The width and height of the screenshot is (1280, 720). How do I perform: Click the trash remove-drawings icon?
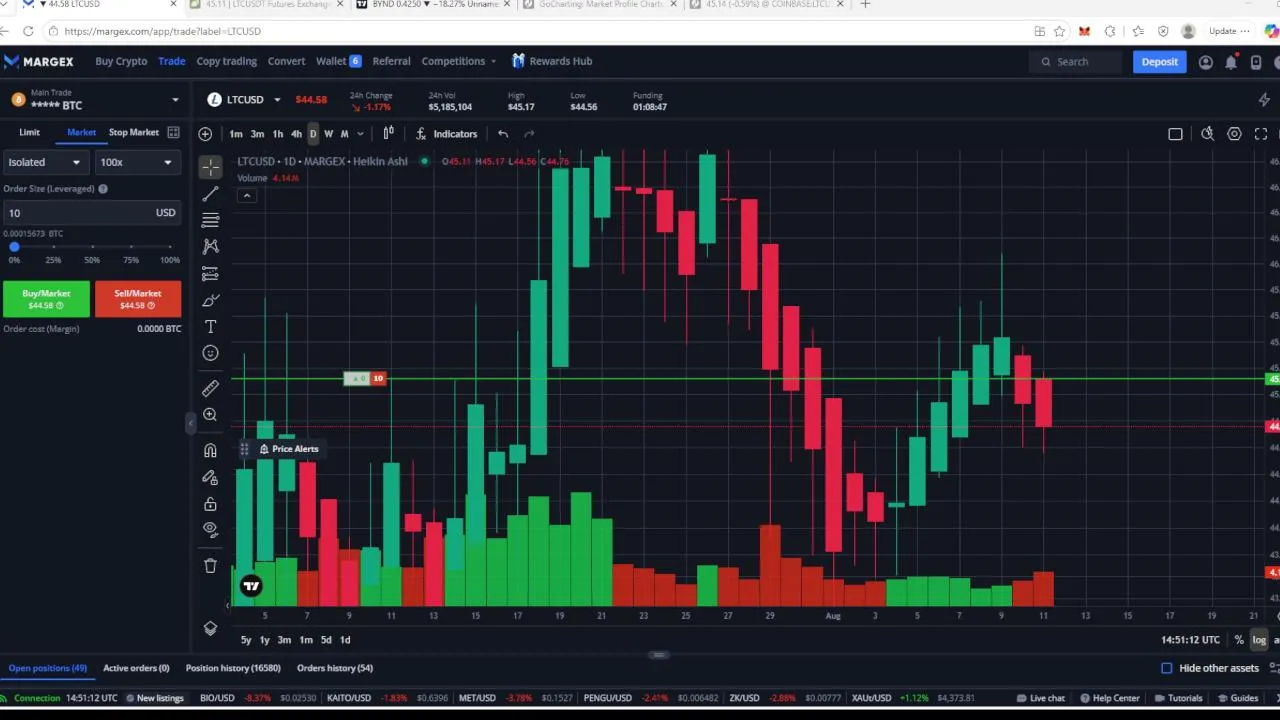pos(210,566)
